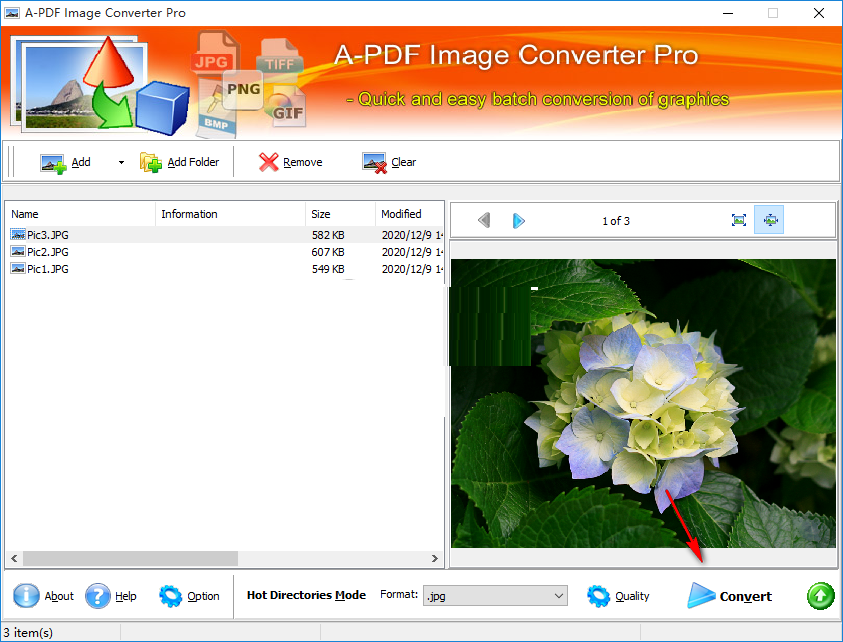Go to previous preview image arrow

(x=484, y=220)
